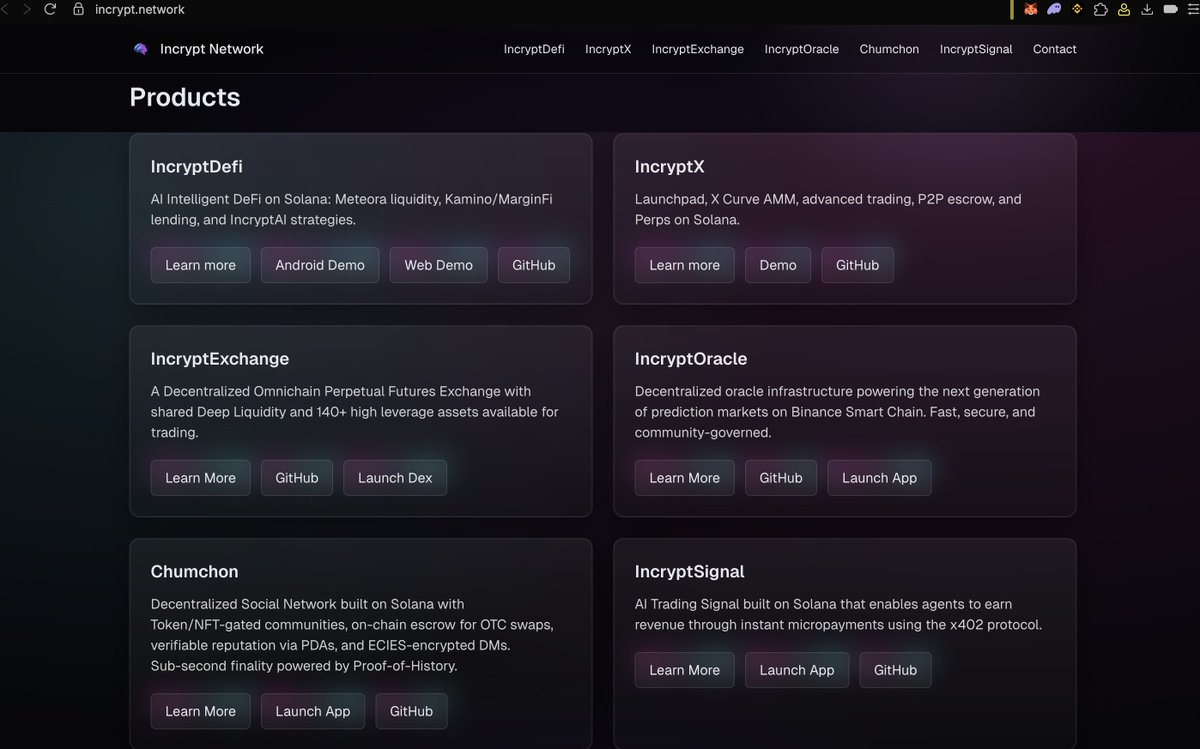
Task: Select IncryptSignal in the top navigation
Action: click(976, 49)
